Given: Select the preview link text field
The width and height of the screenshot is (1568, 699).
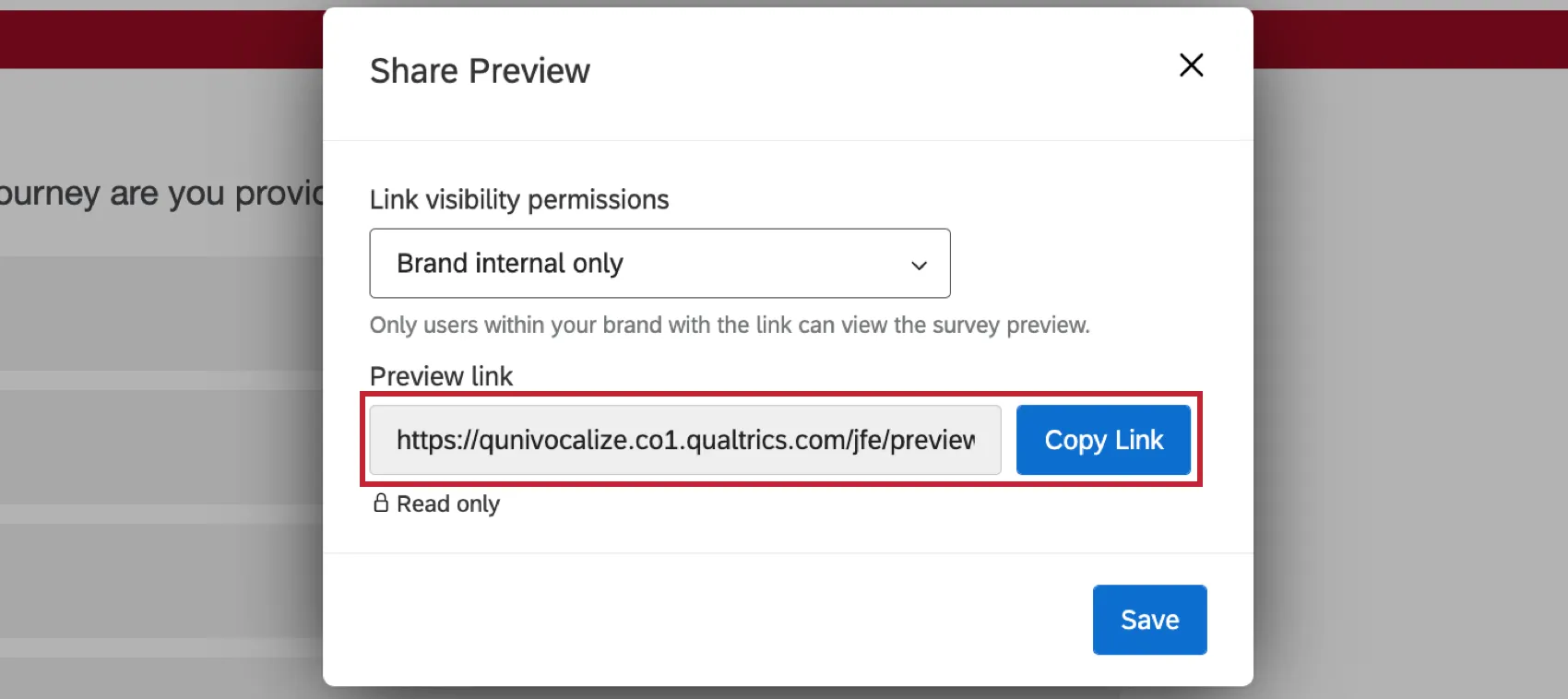Looking at the screenshot, I should click(683, 440).
